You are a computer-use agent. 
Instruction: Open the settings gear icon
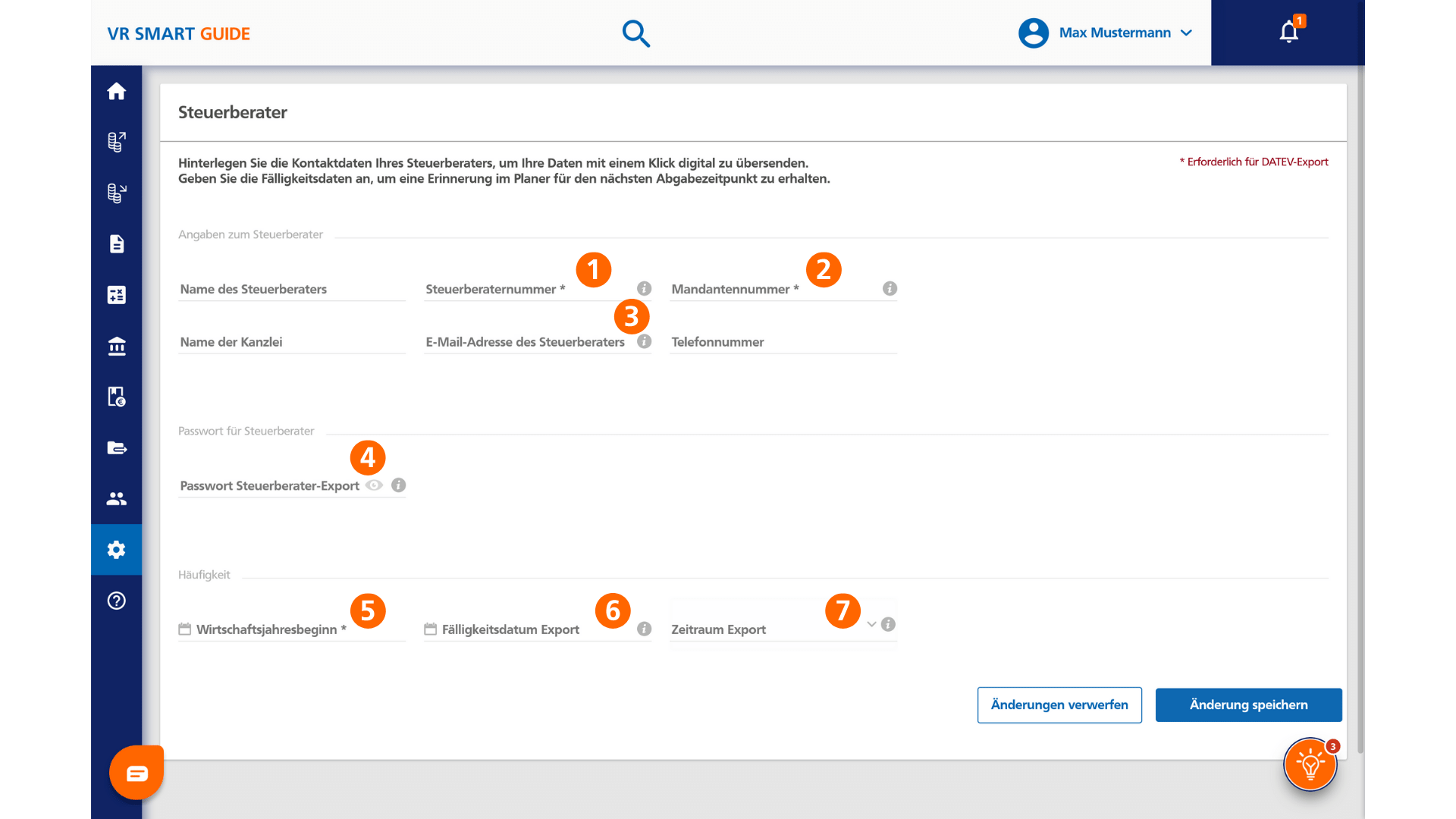[116, 550]
